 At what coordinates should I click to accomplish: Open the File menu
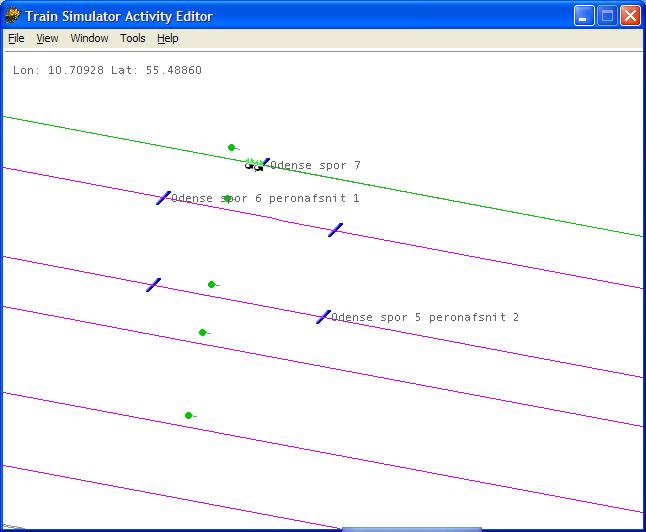[x=16, y=38]
